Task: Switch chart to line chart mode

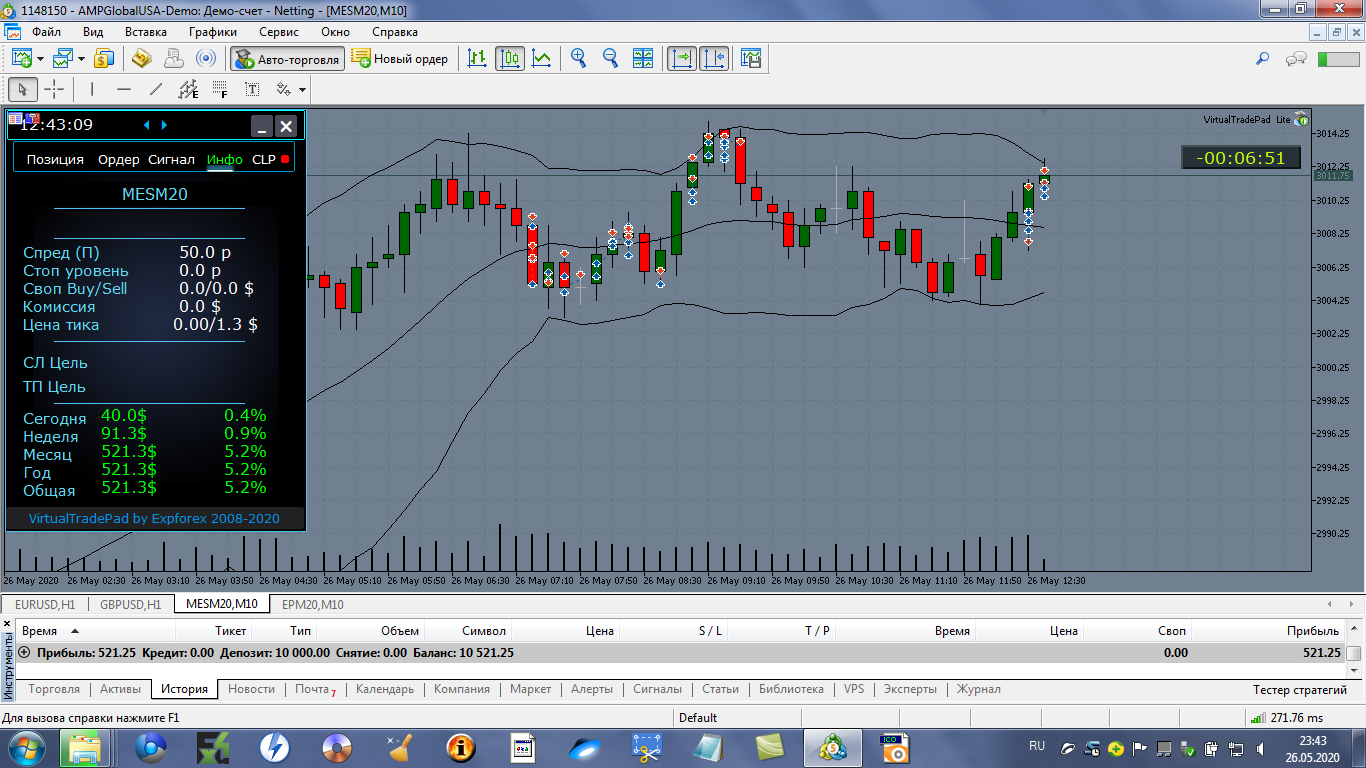Action: pos(542,59)
